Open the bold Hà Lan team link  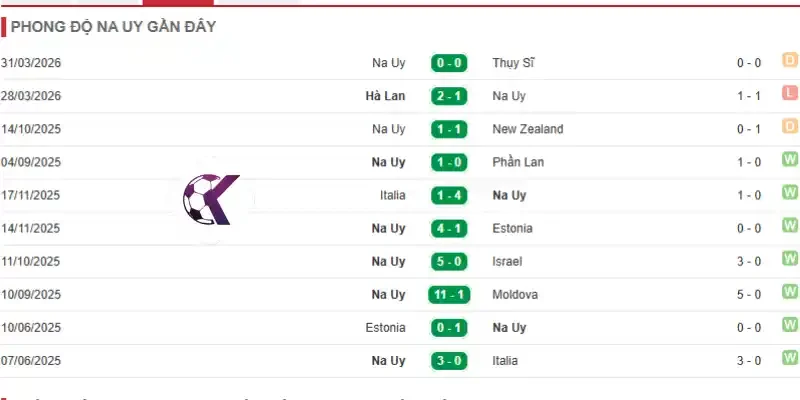(385, 96)
